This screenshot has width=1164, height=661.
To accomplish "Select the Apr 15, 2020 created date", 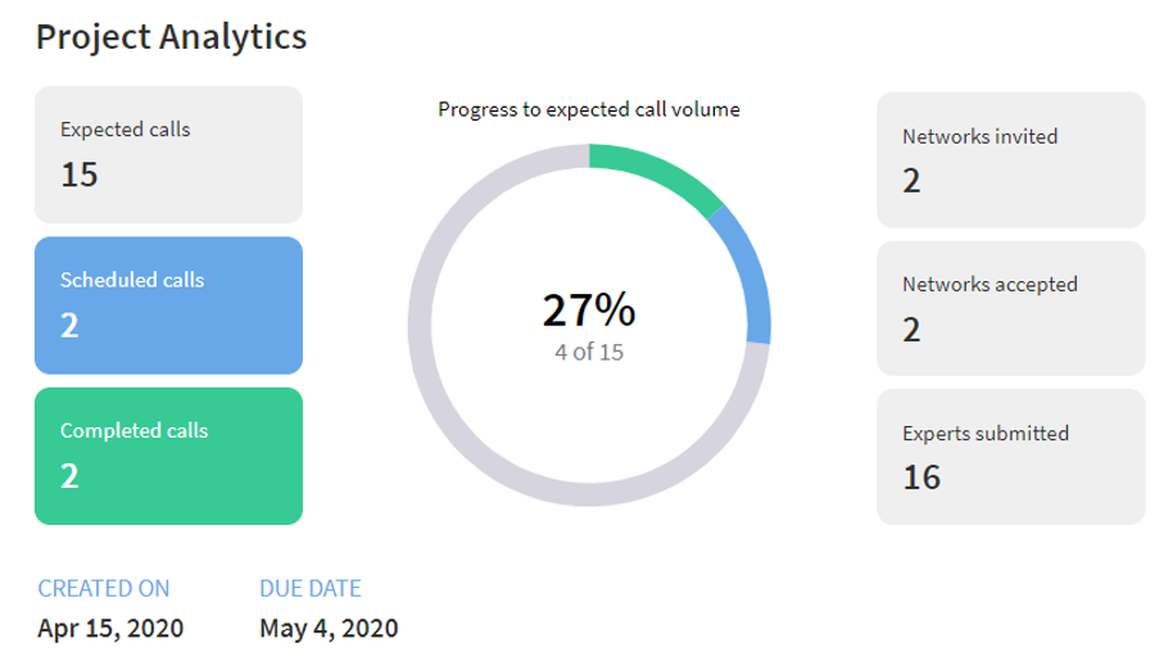I will click(x=110, y=628).
